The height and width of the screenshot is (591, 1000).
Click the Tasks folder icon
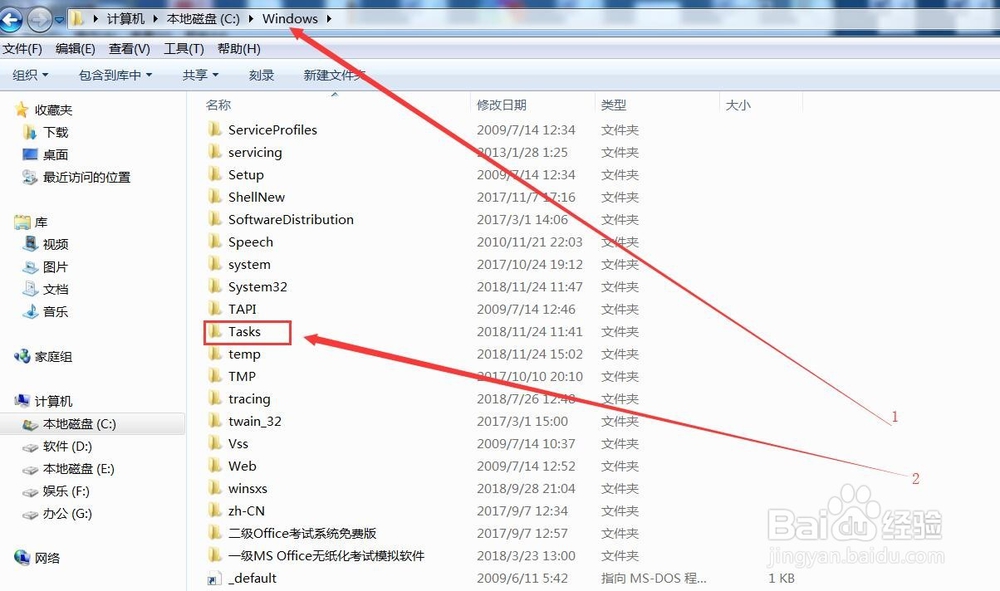click(214, 332)
